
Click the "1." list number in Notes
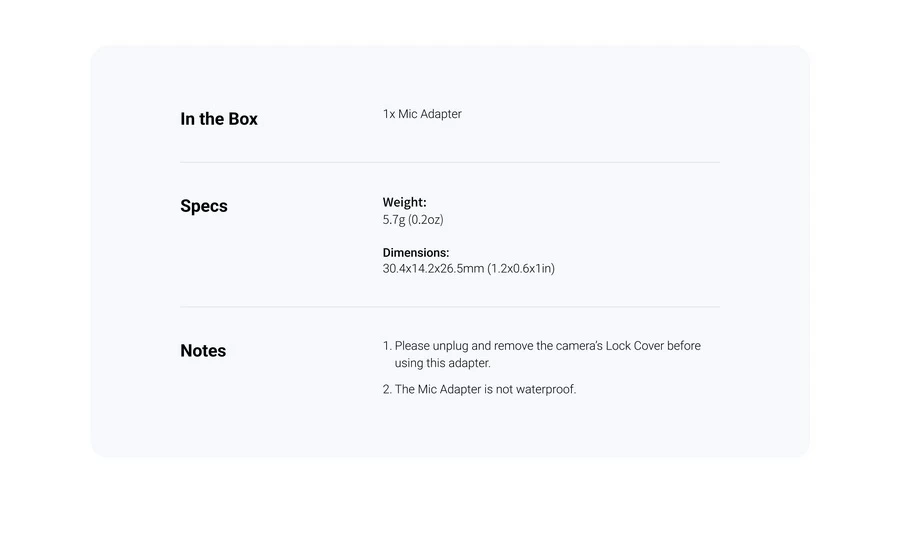tap(387, 346)
